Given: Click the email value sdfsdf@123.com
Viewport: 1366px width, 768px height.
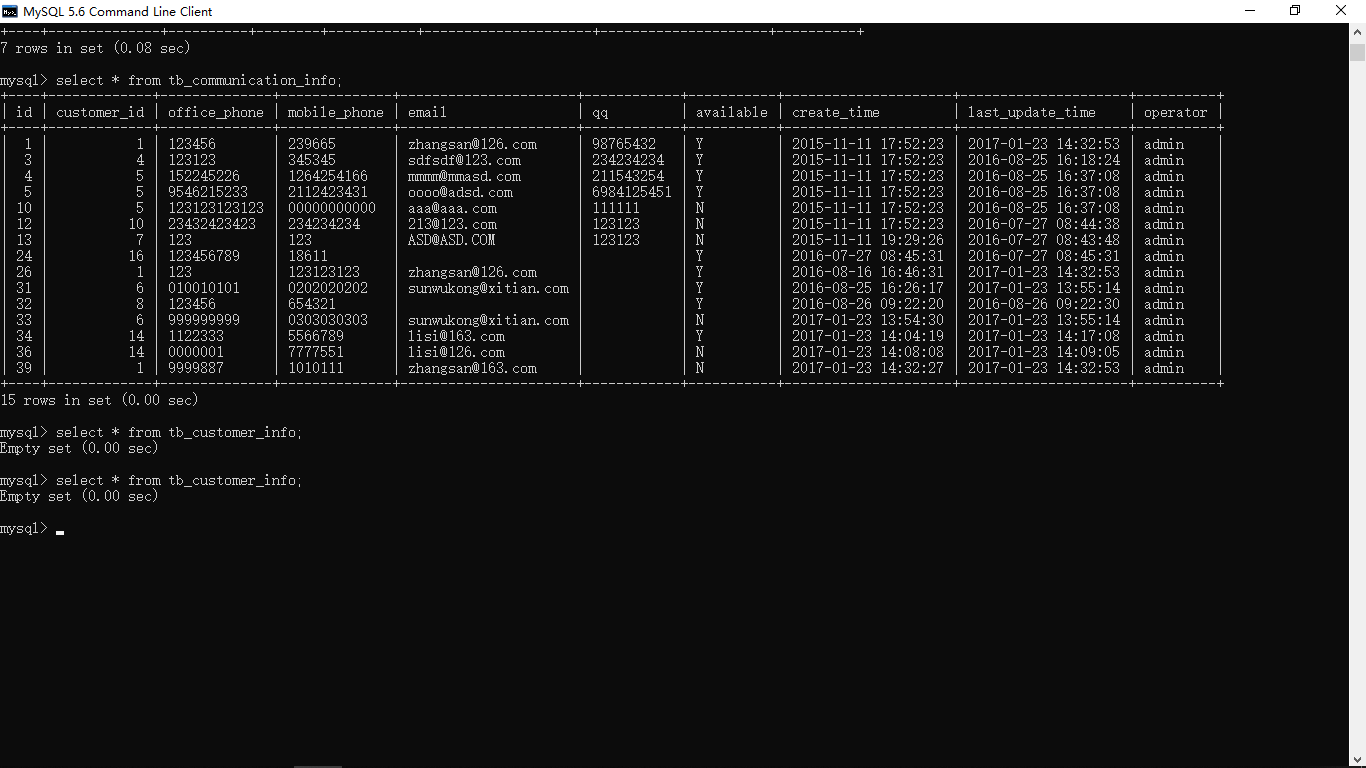Looking at the screenshot, I should point(464,160).
